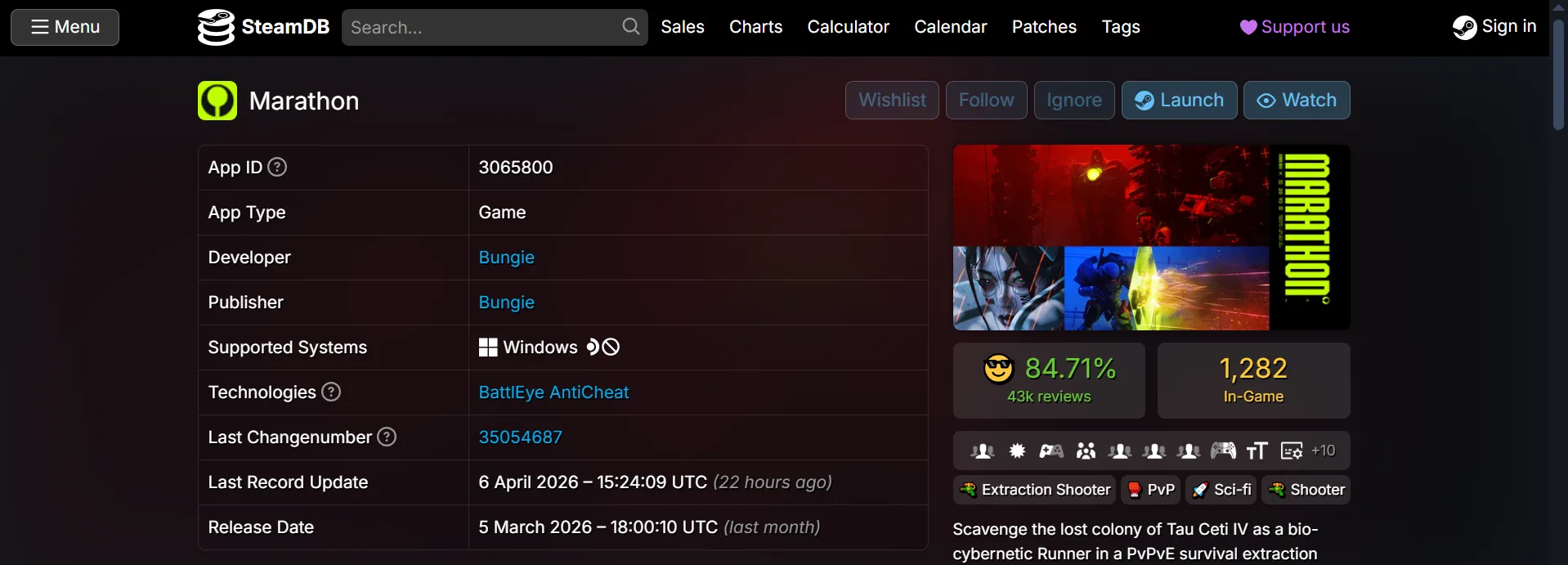
Task: Open the Publisher Bungie link
Action: (506, 303)
